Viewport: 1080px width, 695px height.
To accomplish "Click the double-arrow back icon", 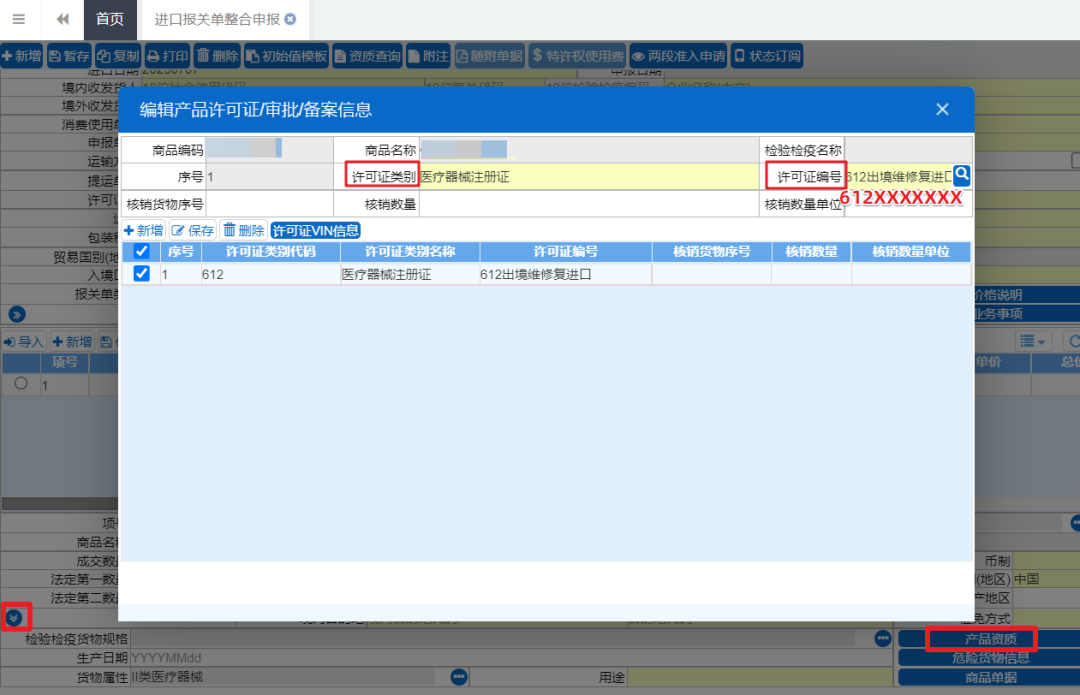I will 63,19.
